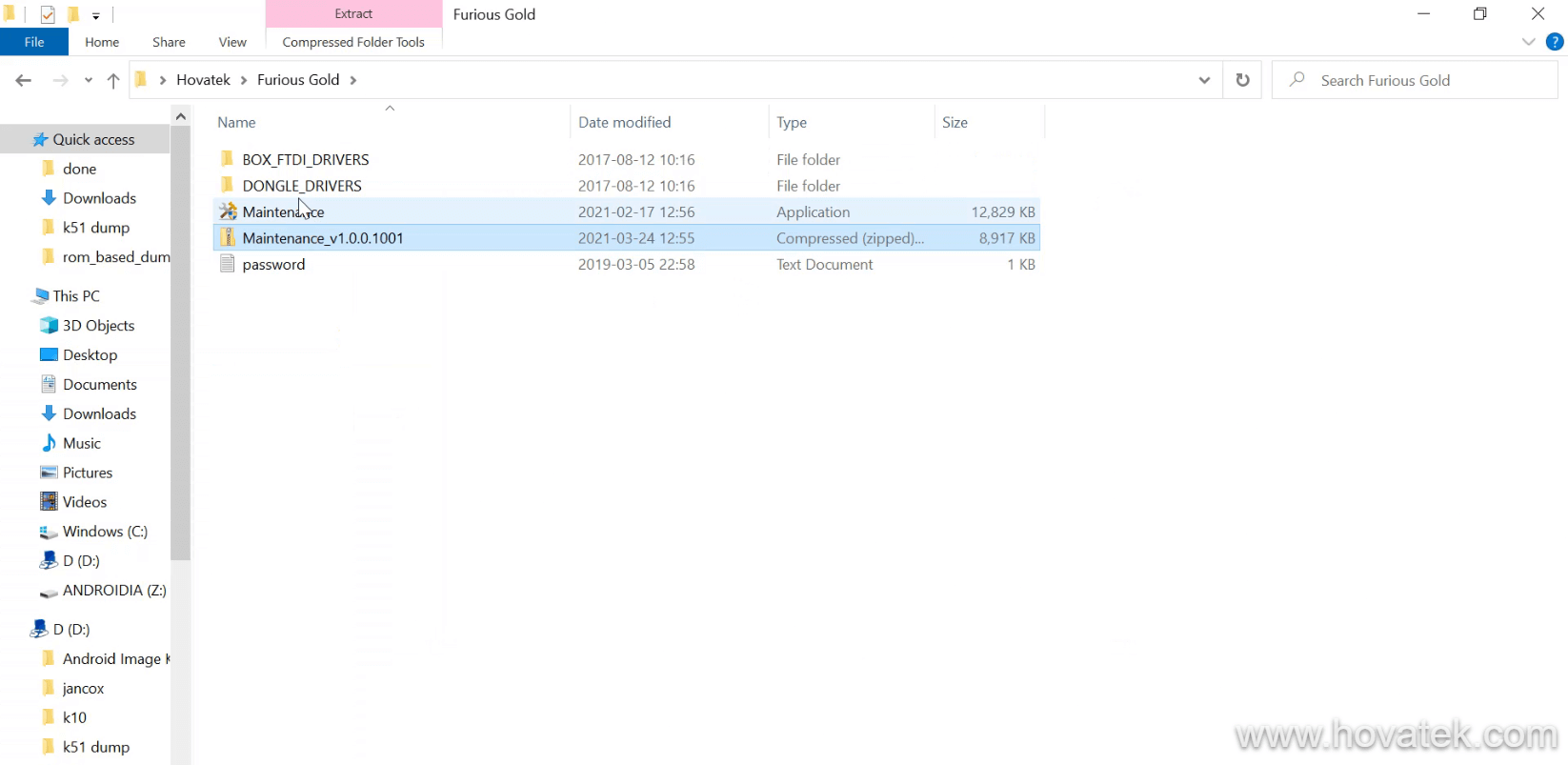Go forward with the forward arrow
The width and height of the screenshot is (1568, 765).
60,80
